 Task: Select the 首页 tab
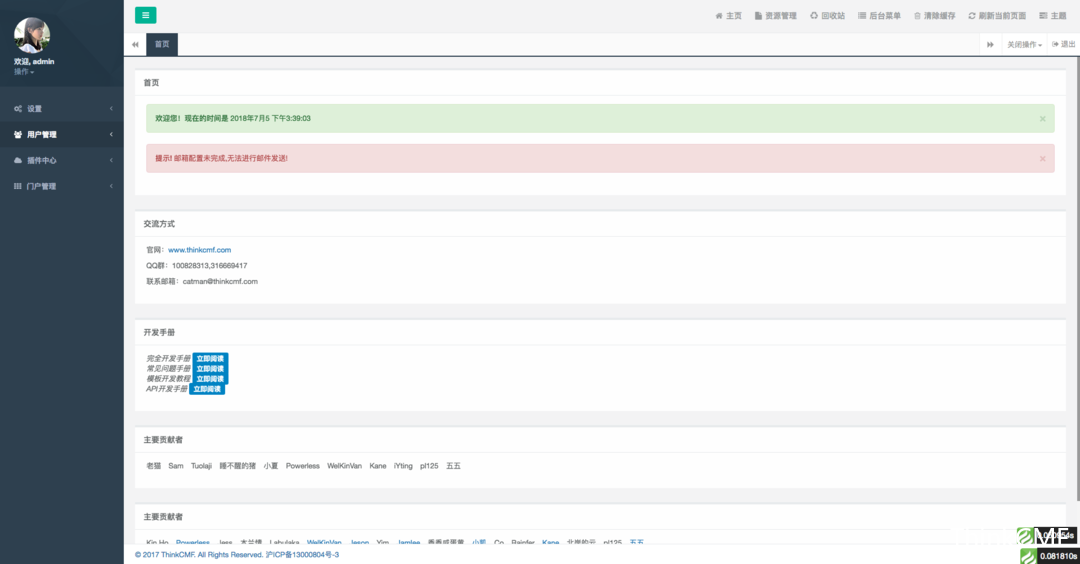coord(162,44)
